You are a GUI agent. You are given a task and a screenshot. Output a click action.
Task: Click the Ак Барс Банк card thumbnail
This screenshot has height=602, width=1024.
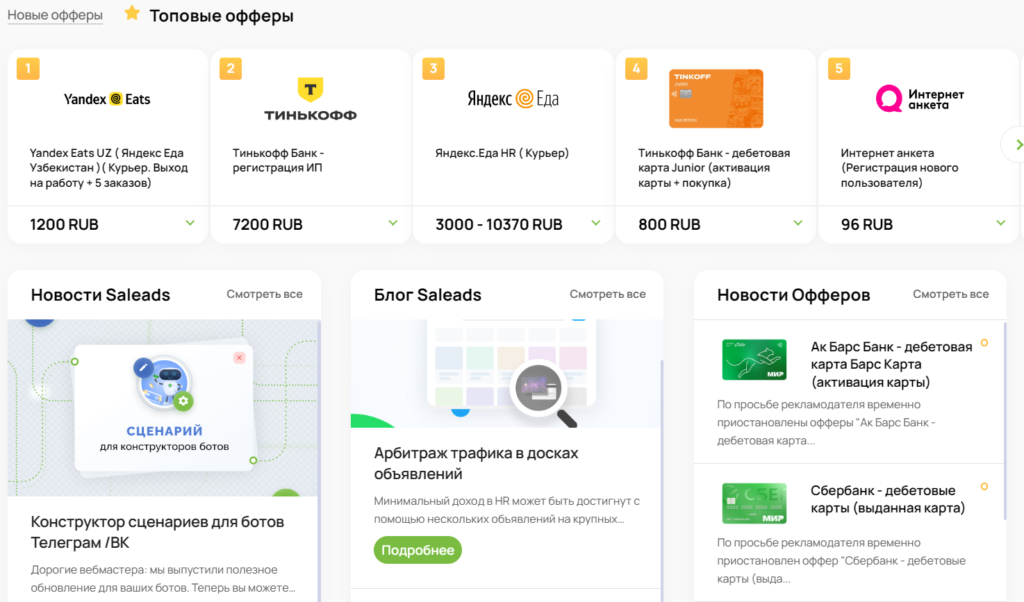[x=754, y=360]
